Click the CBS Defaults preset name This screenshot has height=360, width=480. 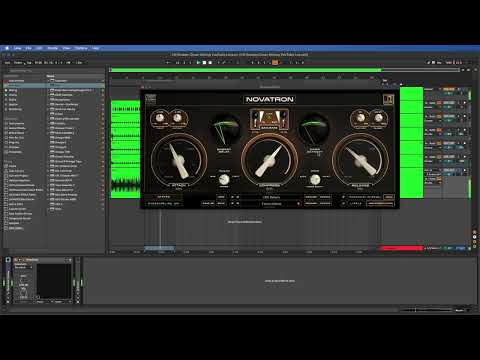coord(271,197)
